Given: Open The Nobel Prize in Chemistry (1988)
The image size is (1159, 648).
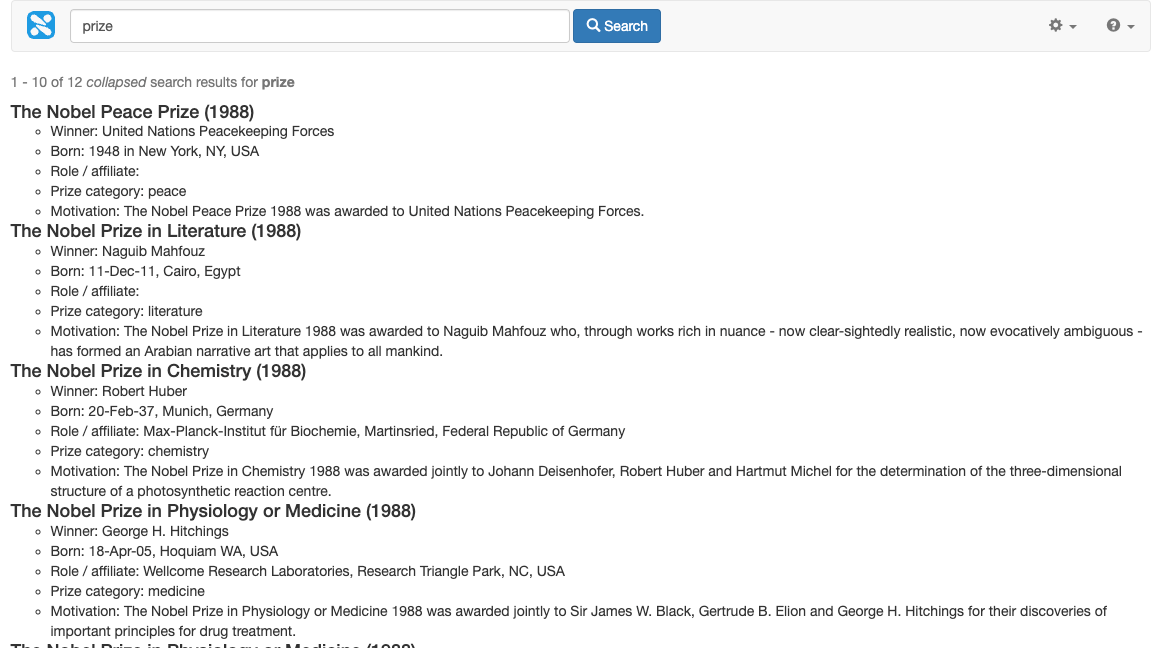Looking at the screenshot, I should [x=158, y=371].
